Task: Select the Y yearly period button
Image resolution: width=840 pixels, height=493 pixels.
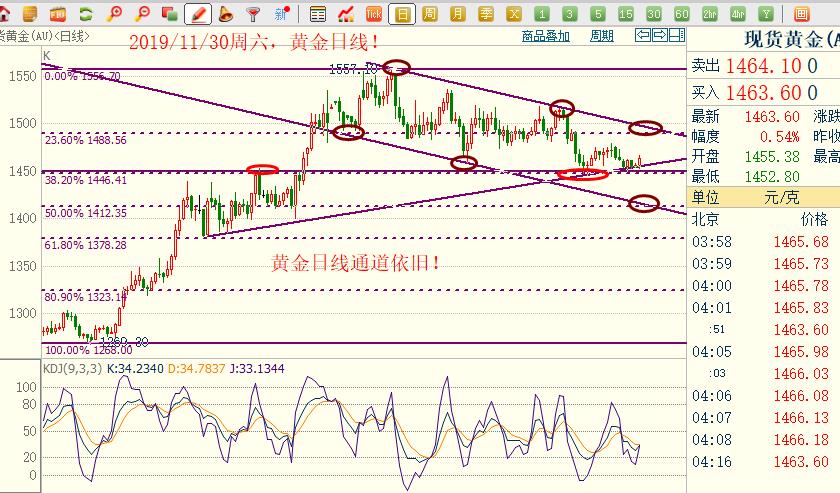Action: point(766,14)
